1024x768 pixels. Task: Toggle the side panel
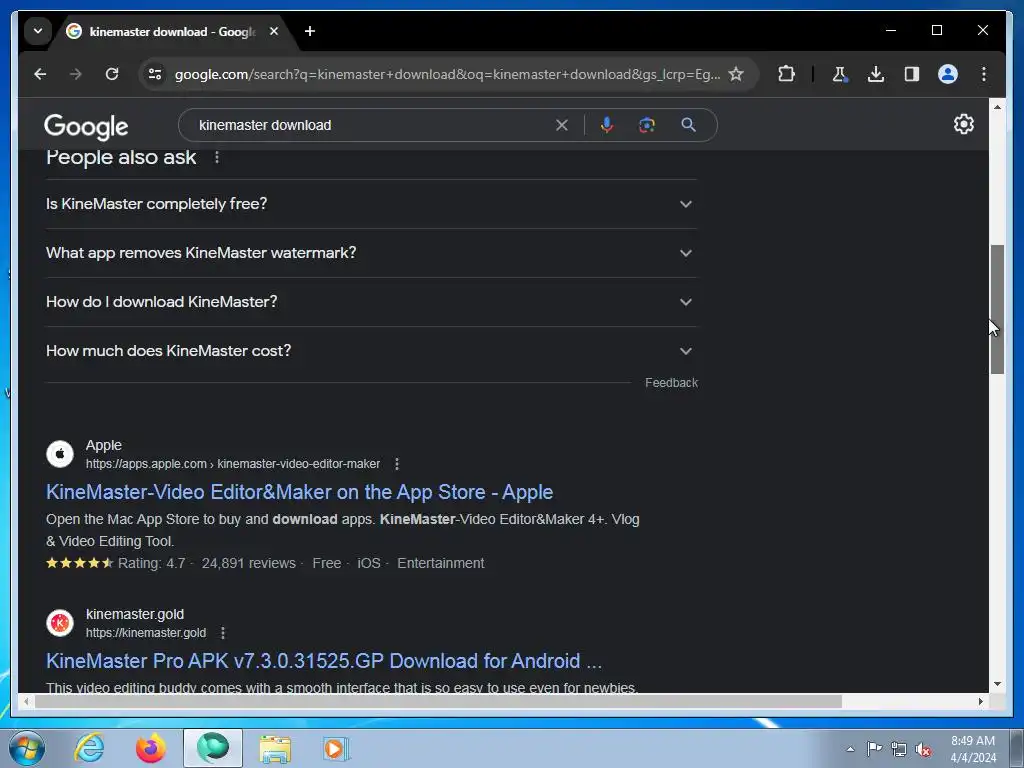pyautogui.click(x=912, y=74)
